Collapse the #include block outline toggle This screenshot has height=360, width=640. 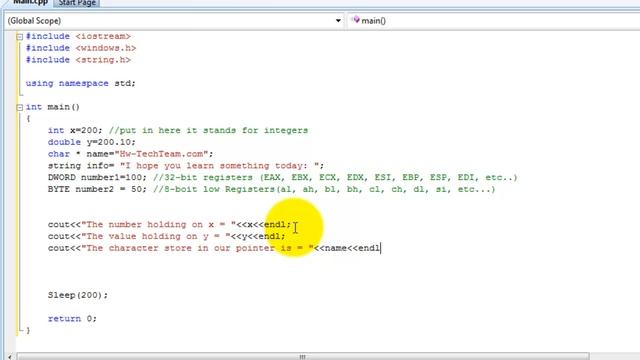click(x=19, y=37)
